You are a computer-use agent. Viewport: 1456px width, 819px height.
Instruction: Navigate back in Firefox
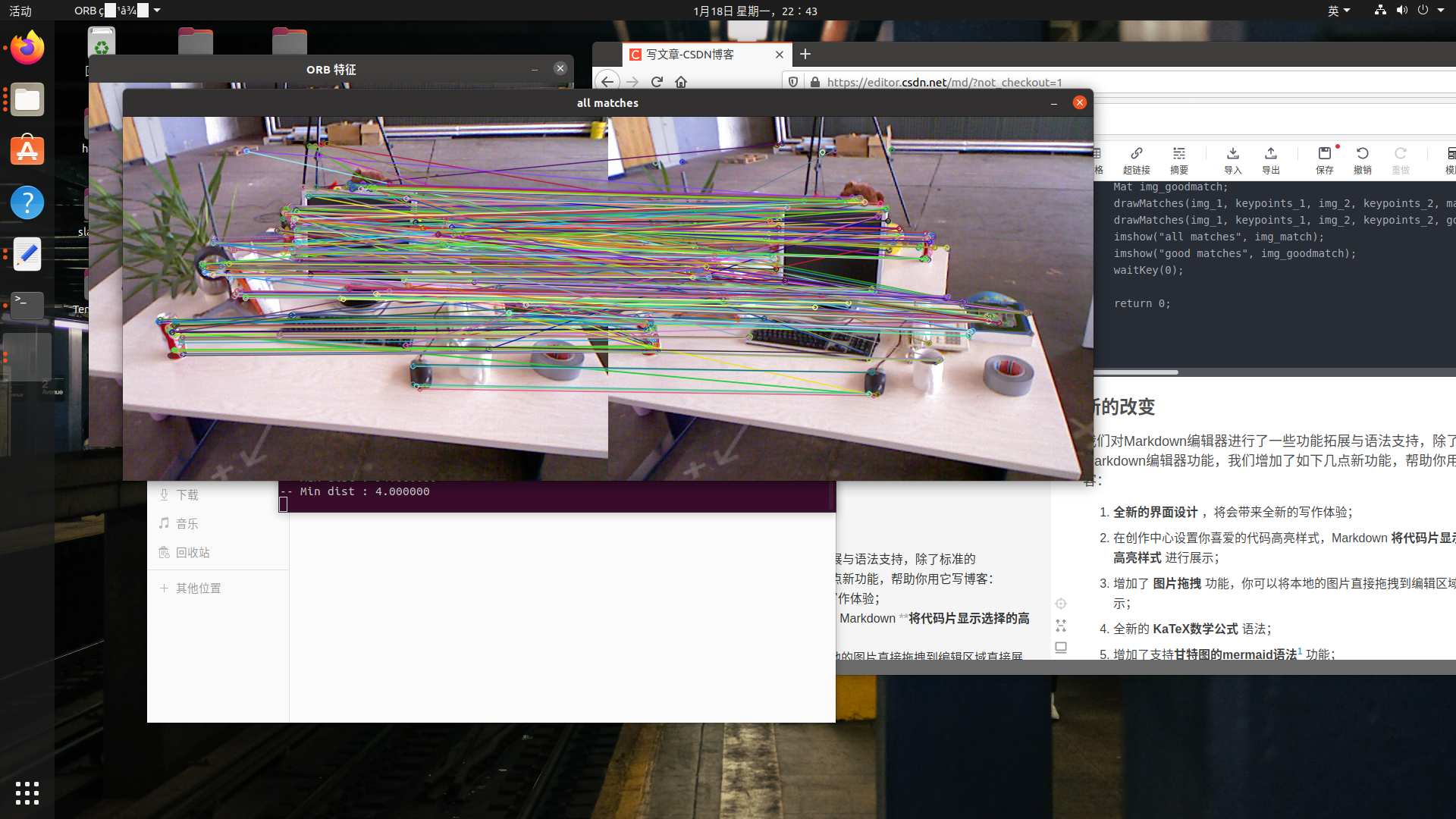pyautogui.click(x=607, y=82)
